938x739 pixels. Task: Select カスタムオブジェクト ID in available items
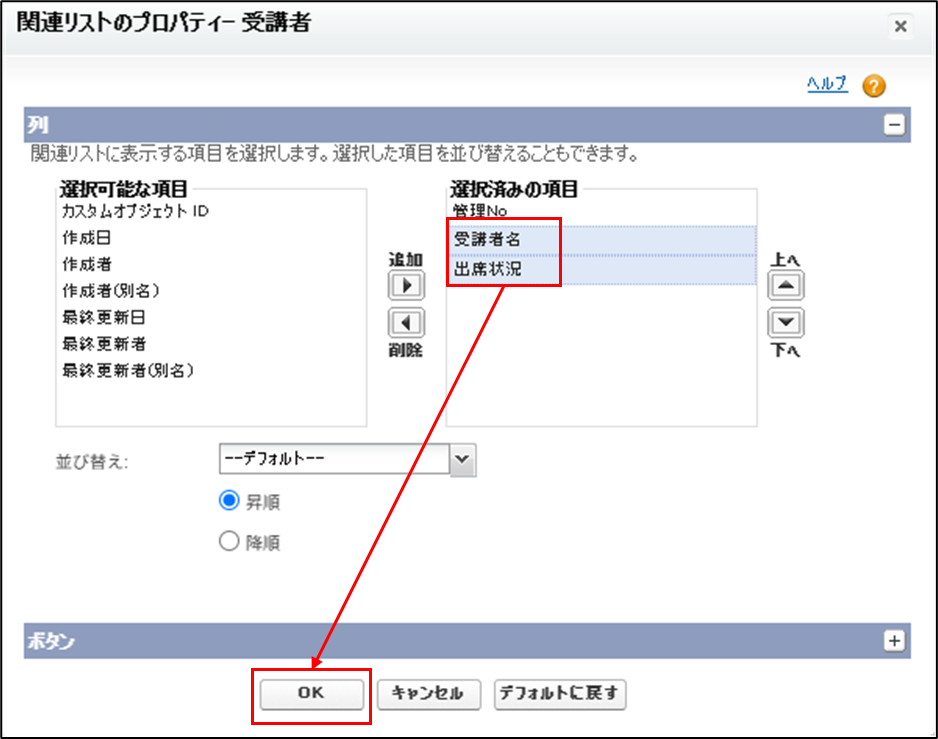[135, 212]
